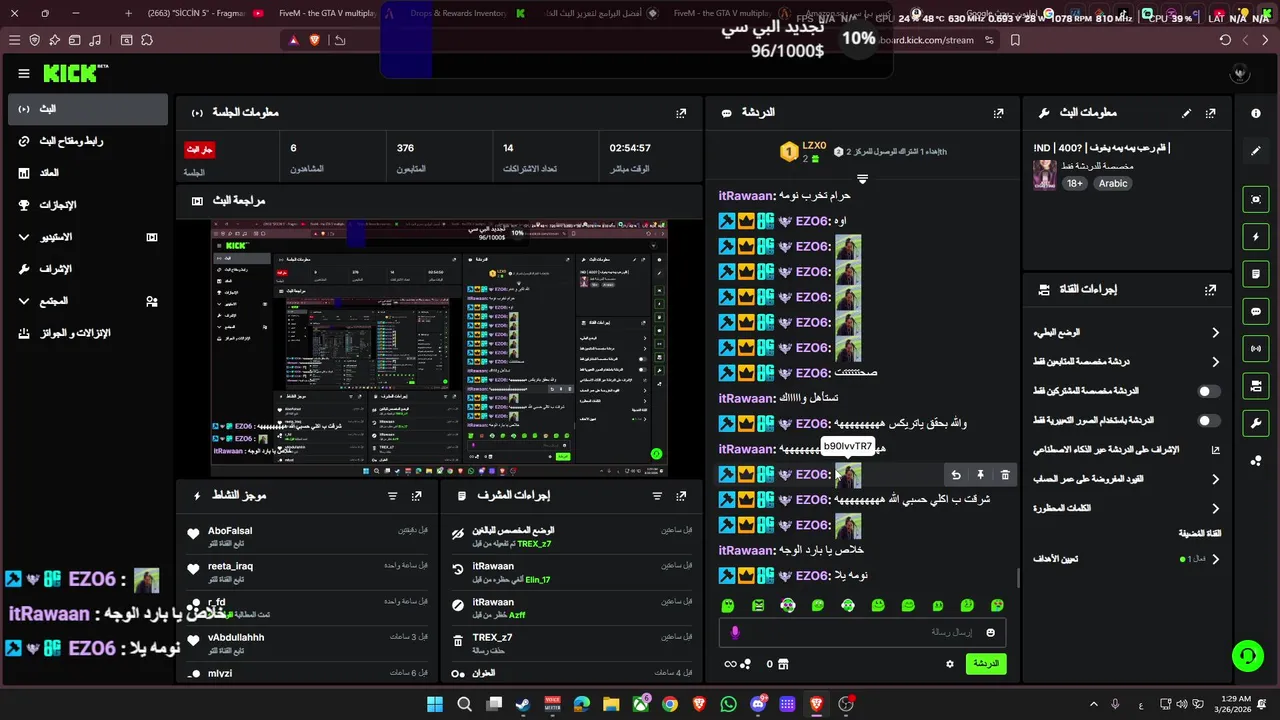This screenshot has height=720, width=1280.
Task: Toggle document widget icon in right rail
Action: click(1256, 274)
